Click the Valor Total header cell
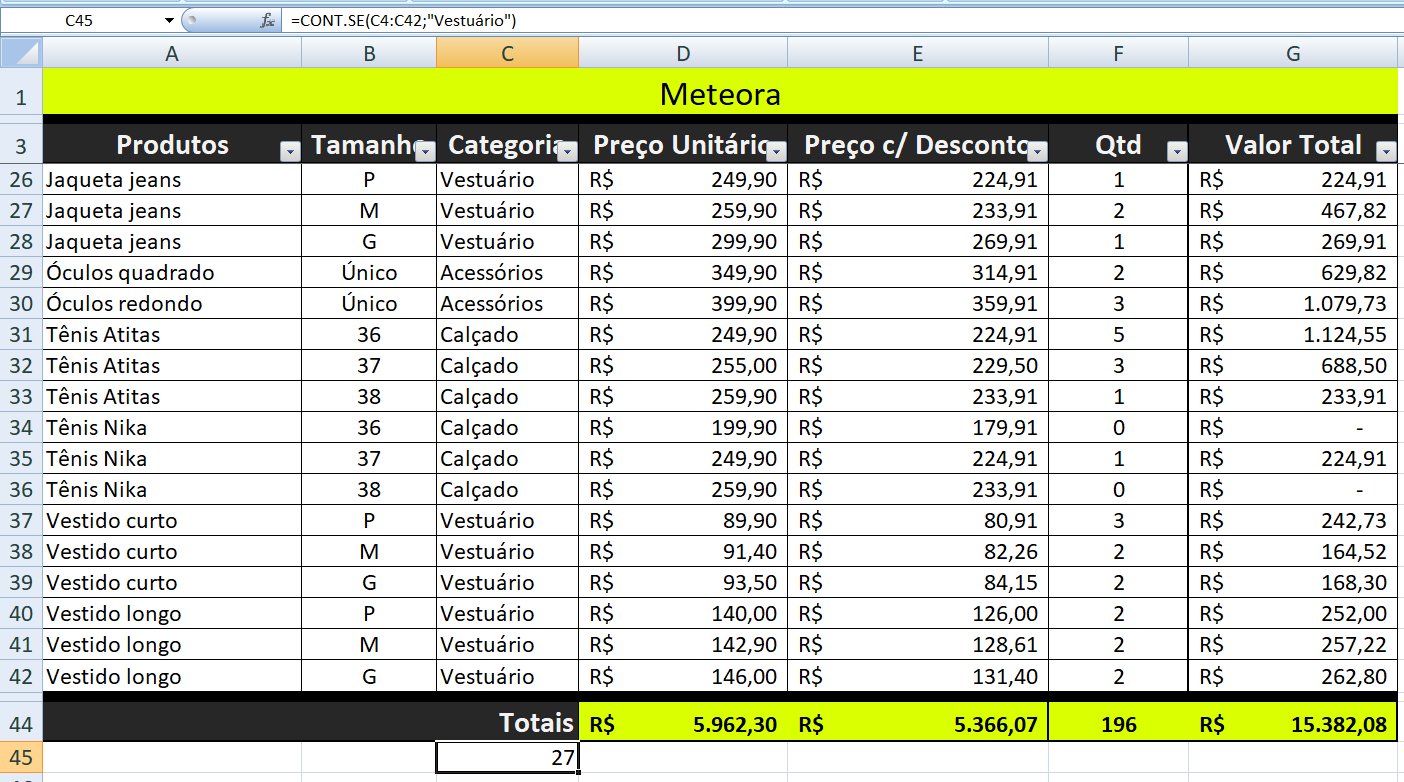 click(x=1293, y=145)
